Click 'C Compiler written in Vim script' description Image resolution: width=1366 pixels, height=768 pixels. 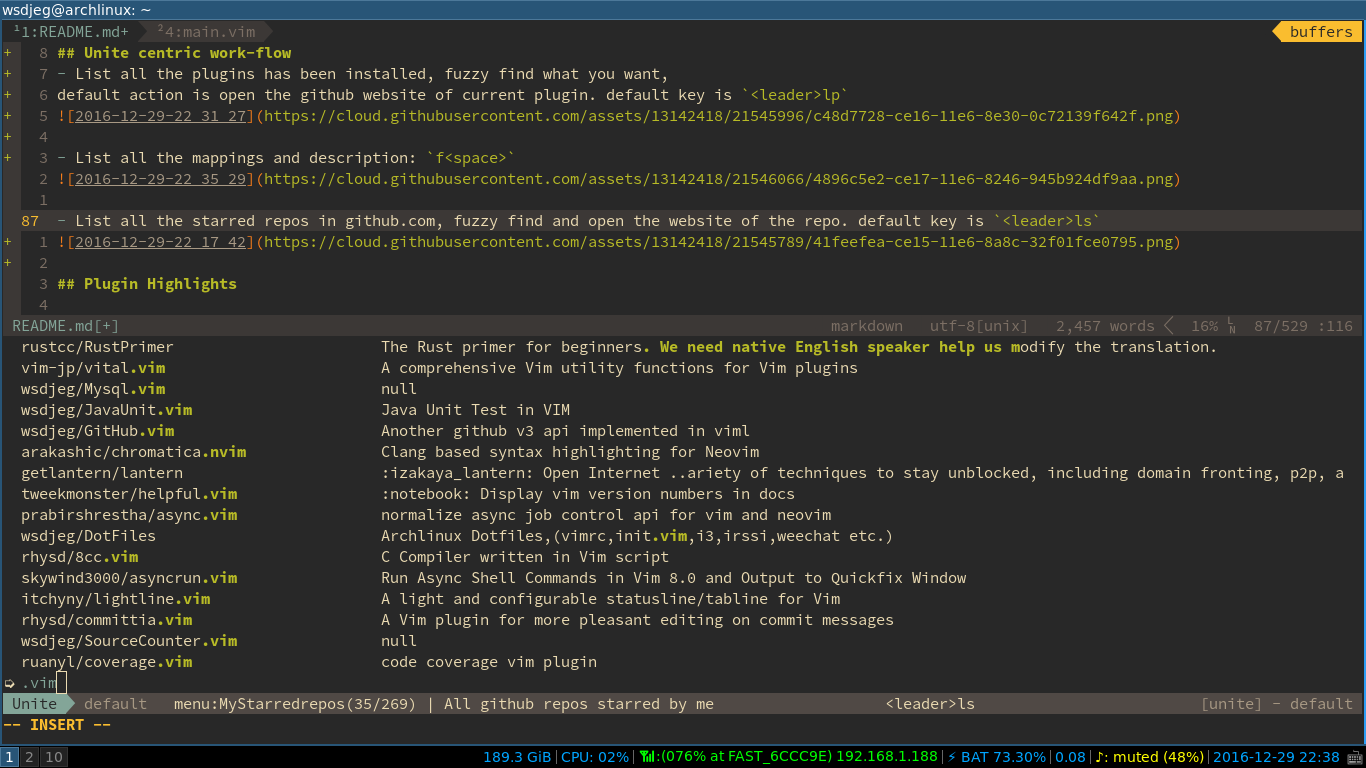tap(525, 557)
